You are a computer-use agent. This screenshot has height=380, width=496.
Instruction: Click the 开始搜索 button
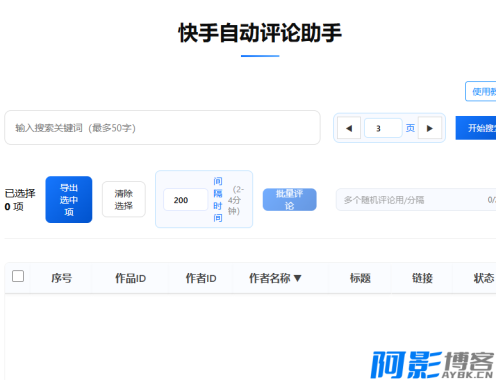point(476,128)
